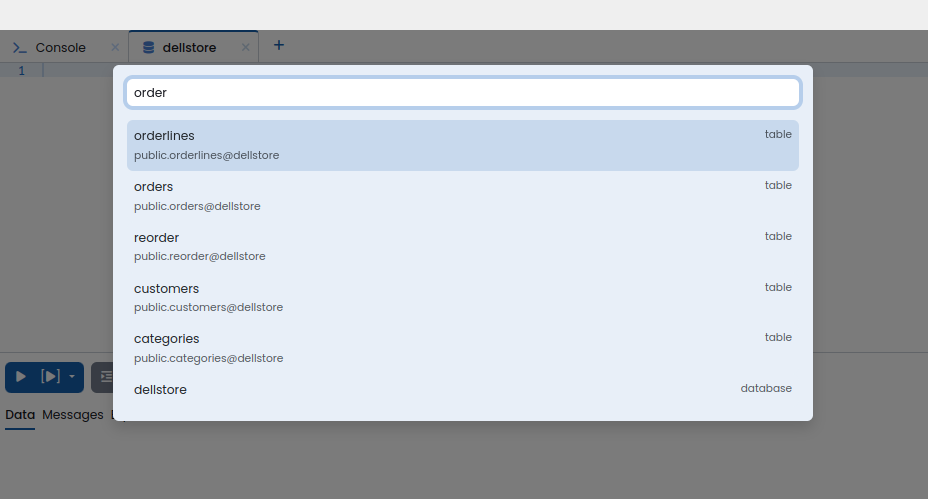Click the Console terminal icon
This screenshot has width=928, height=499.
click(x=20, y=47)
